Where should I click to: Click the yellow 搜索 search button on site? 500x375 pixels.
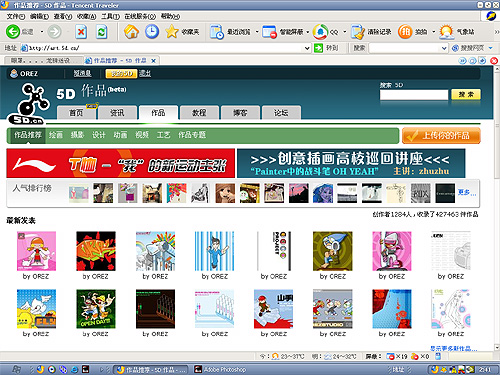[466, 94]
